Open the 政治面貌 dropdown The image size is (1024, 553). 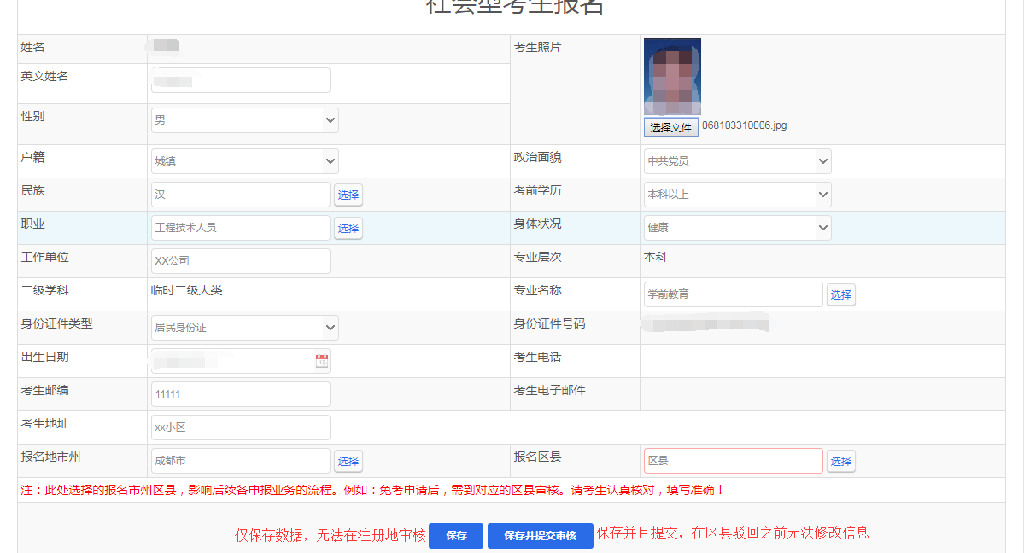[737, 161]
